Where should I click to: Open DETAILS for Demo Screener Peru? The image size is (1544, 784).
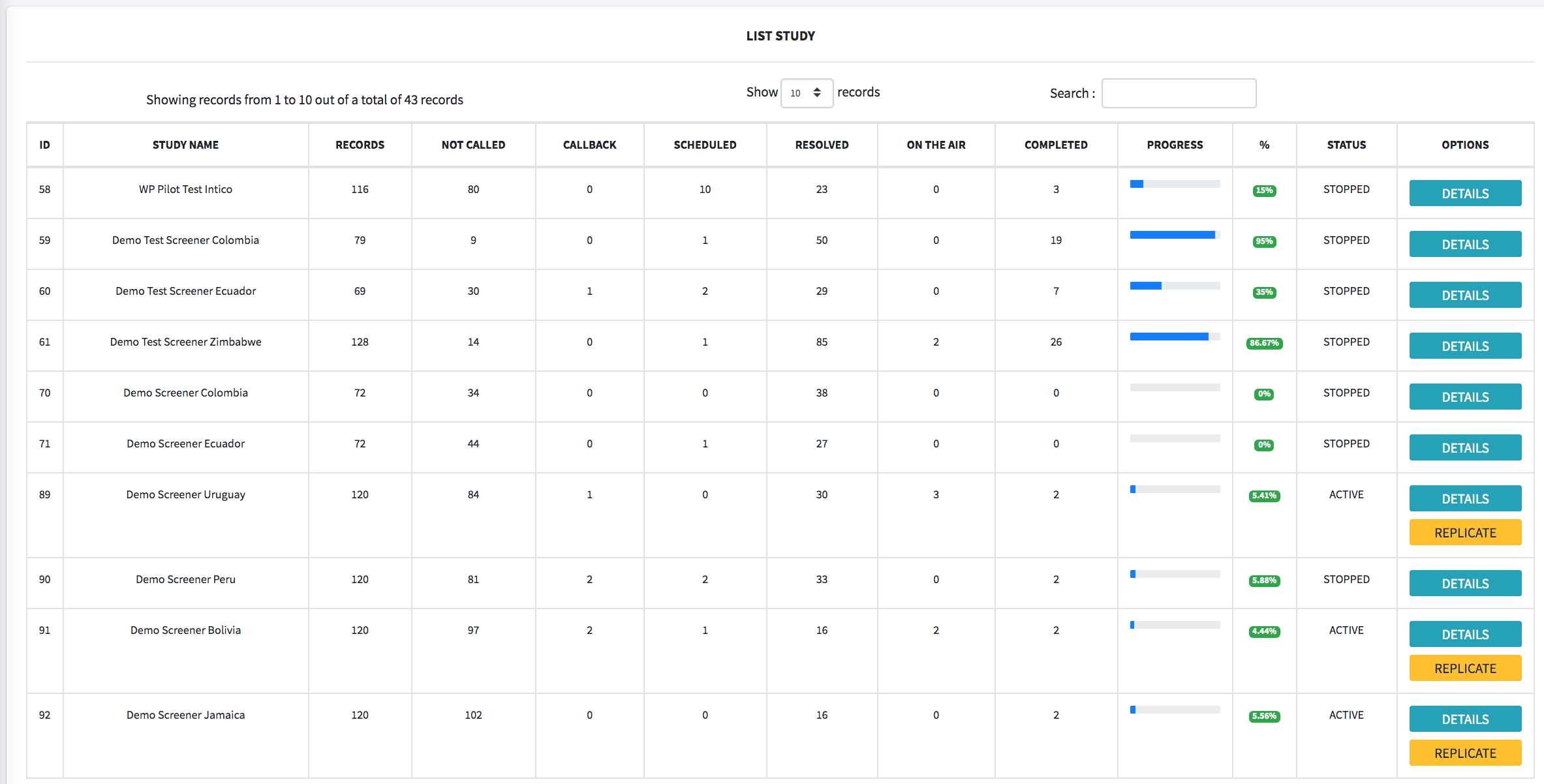click(x=1465, y=583)
